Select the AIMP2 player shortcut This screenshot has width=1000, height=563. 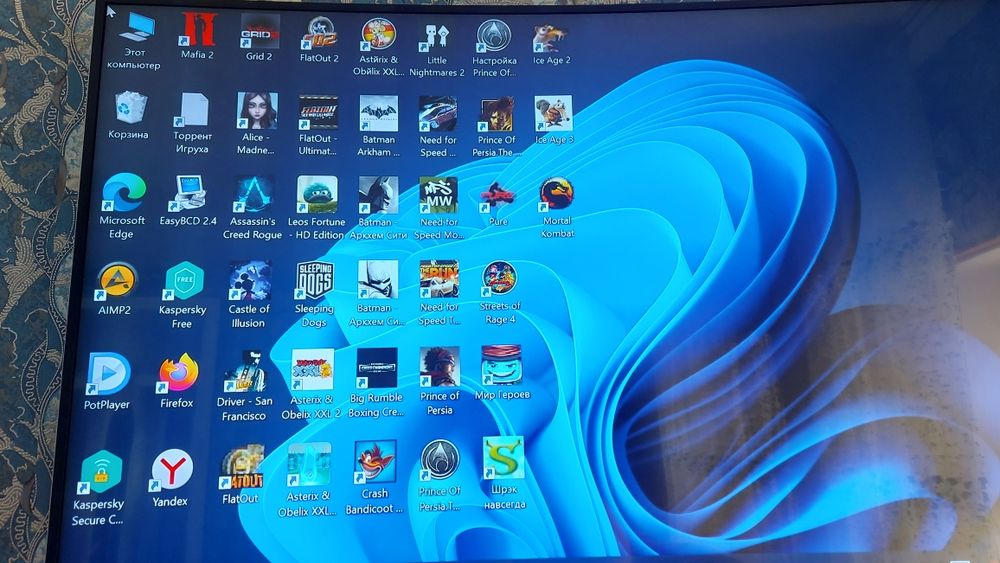point(115,289)
